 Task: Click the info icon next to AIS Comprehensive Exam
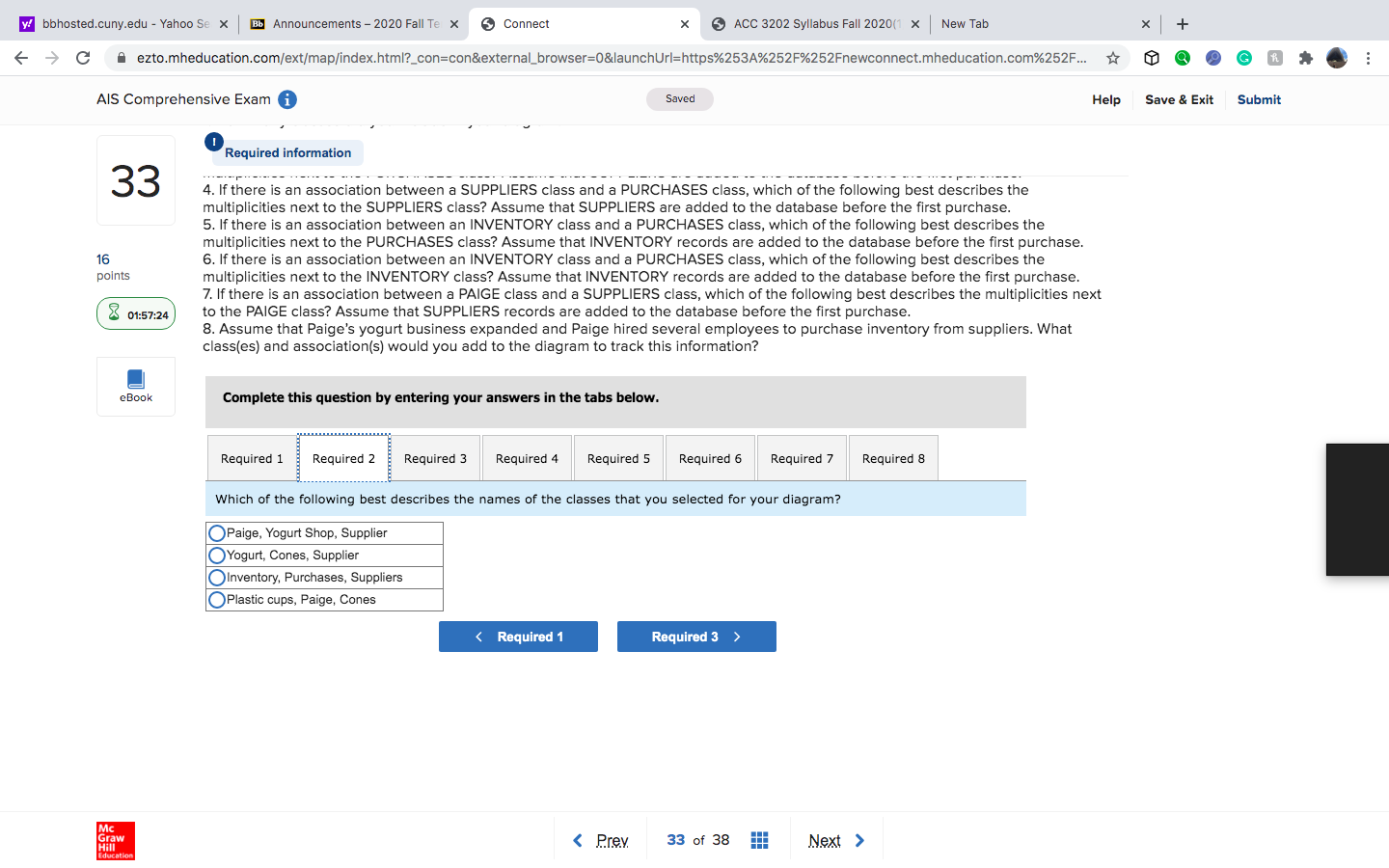(286, 98)
